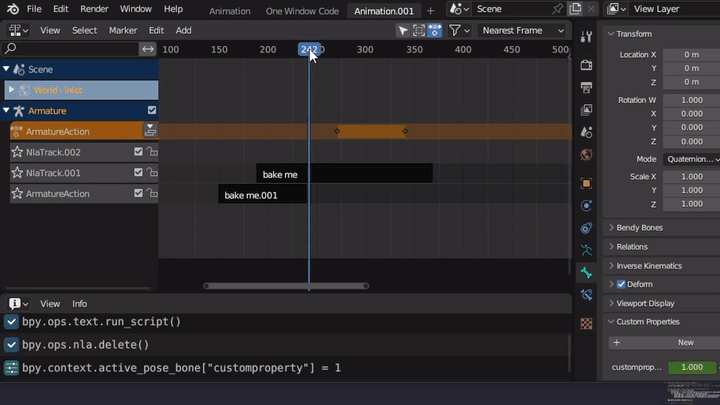Select the "bake me.001" NLA strip

262,194
